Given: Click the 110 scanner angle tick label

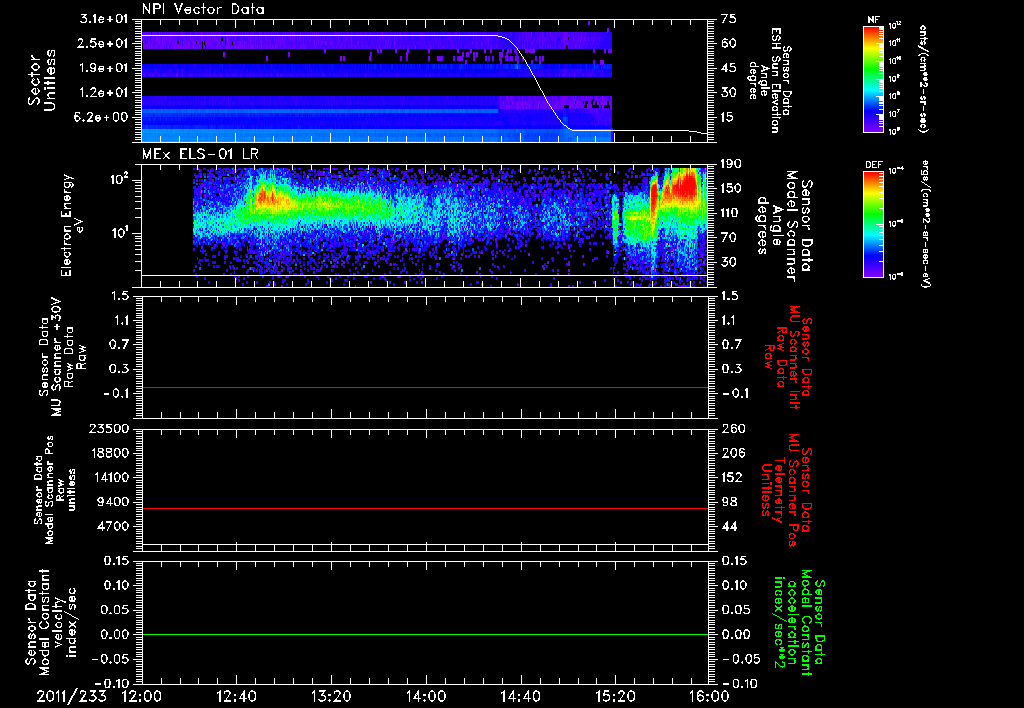Looking at the screenshot, I should coord(731,213).
